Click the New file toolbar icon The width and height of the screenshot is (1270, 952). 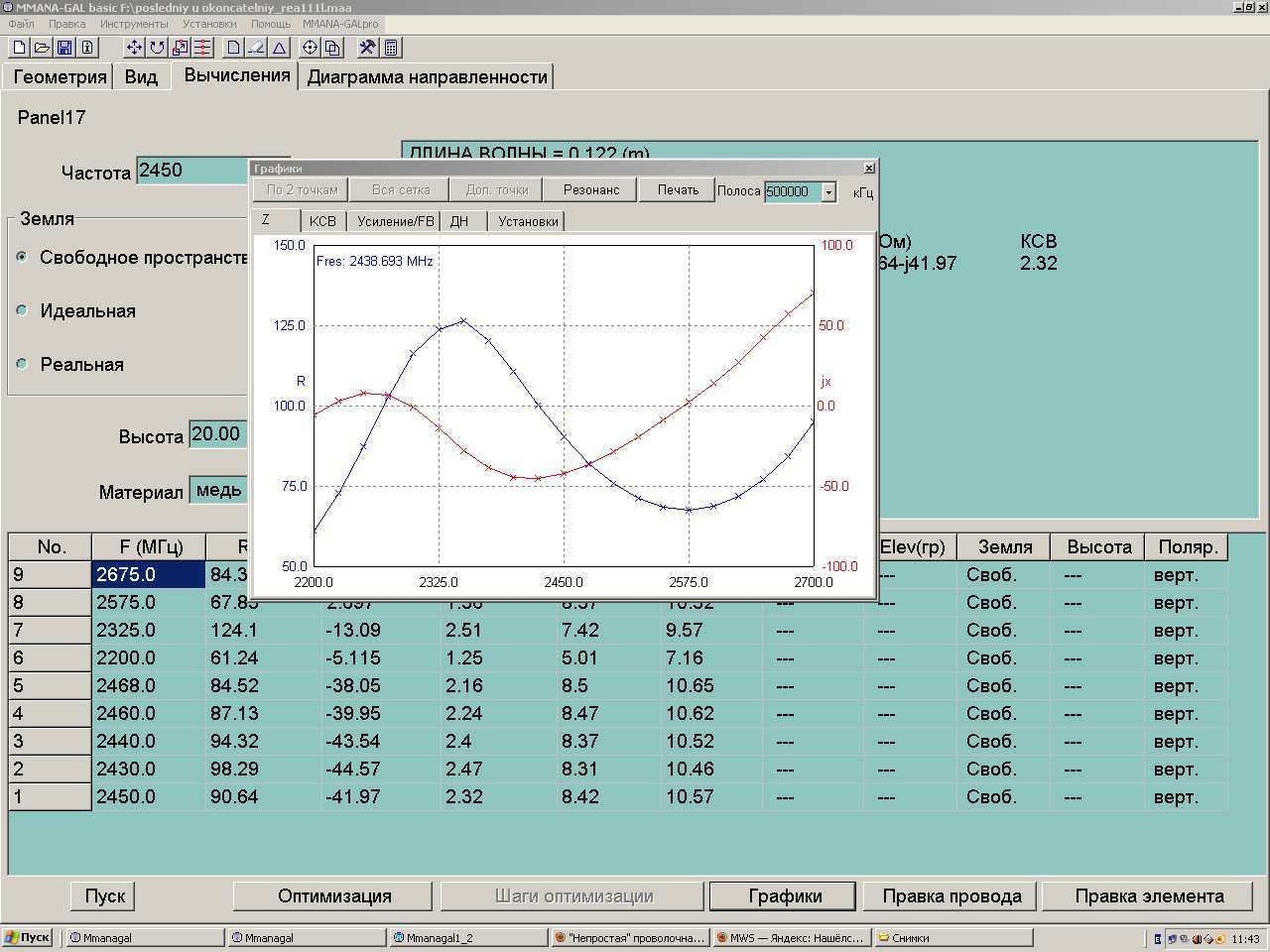19,48
